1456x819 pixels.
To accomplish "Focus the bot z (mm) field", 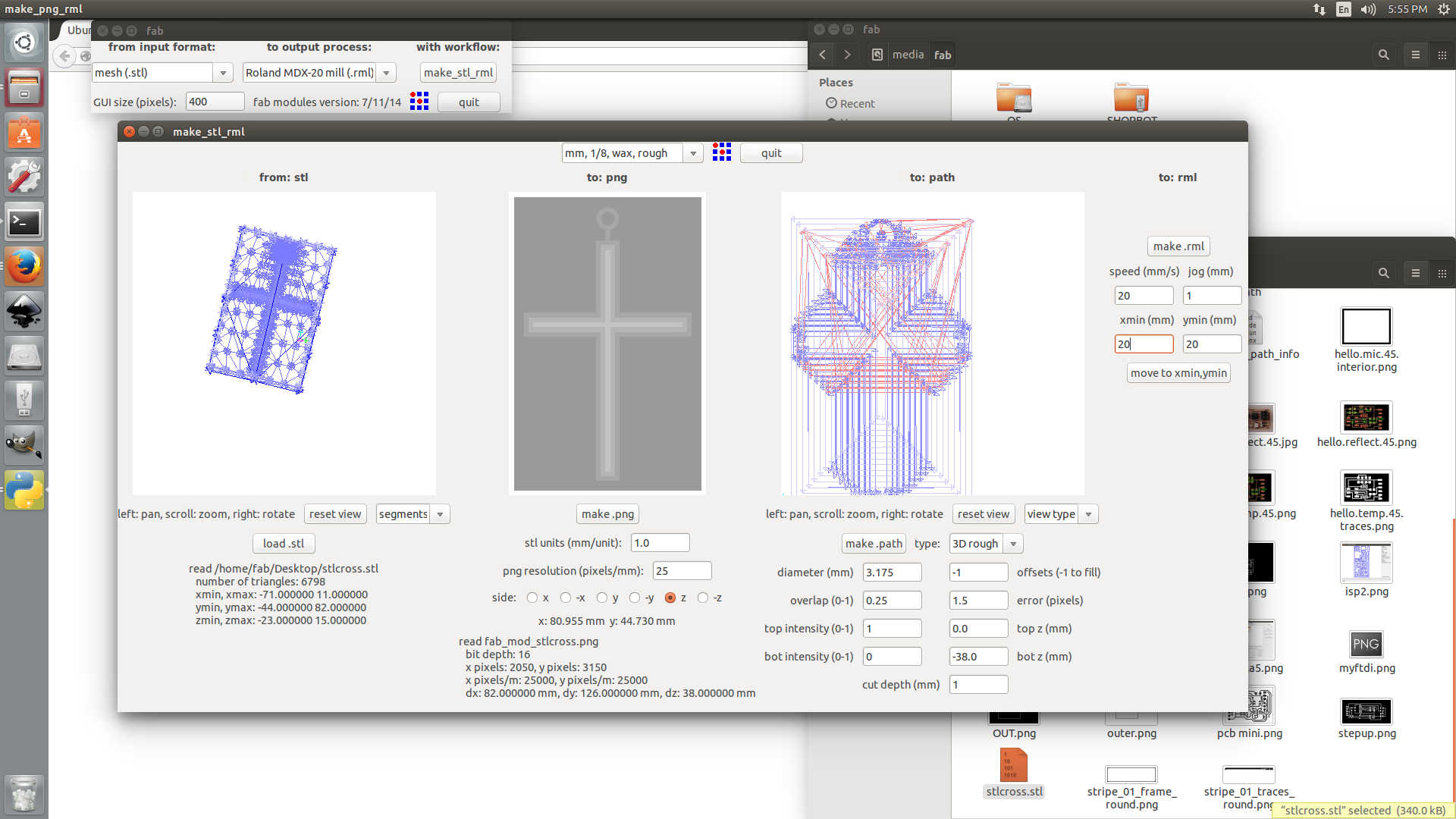I will [978, 657].
